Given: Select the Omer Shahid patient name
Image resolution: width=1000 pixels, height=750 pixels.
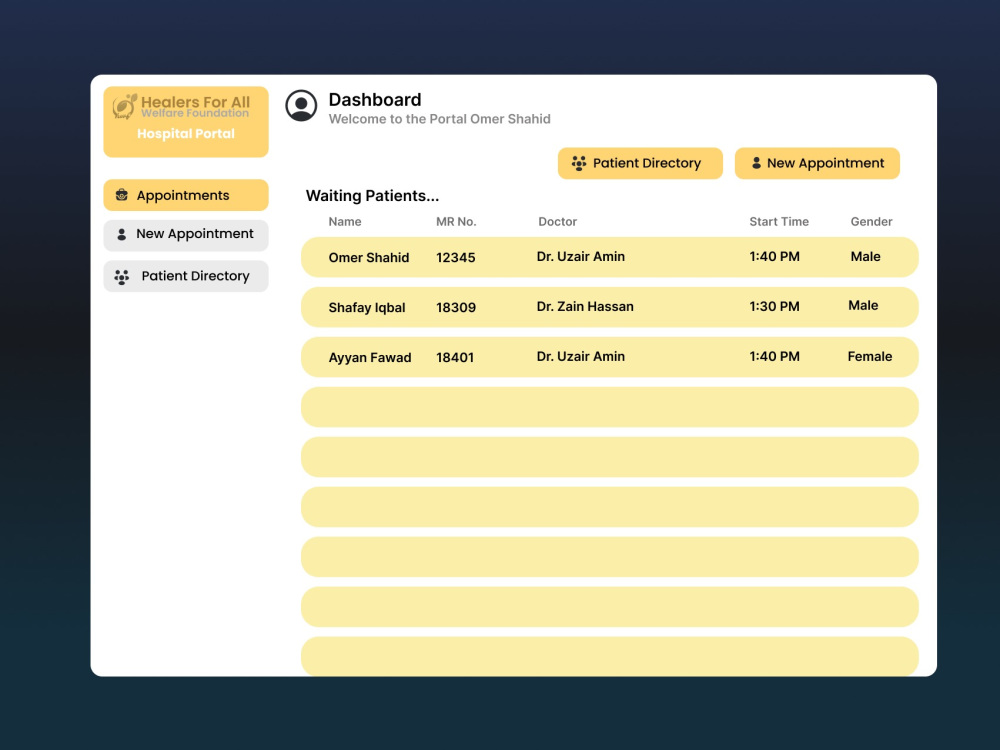Looking at the screenshot, I should (369, 258).
